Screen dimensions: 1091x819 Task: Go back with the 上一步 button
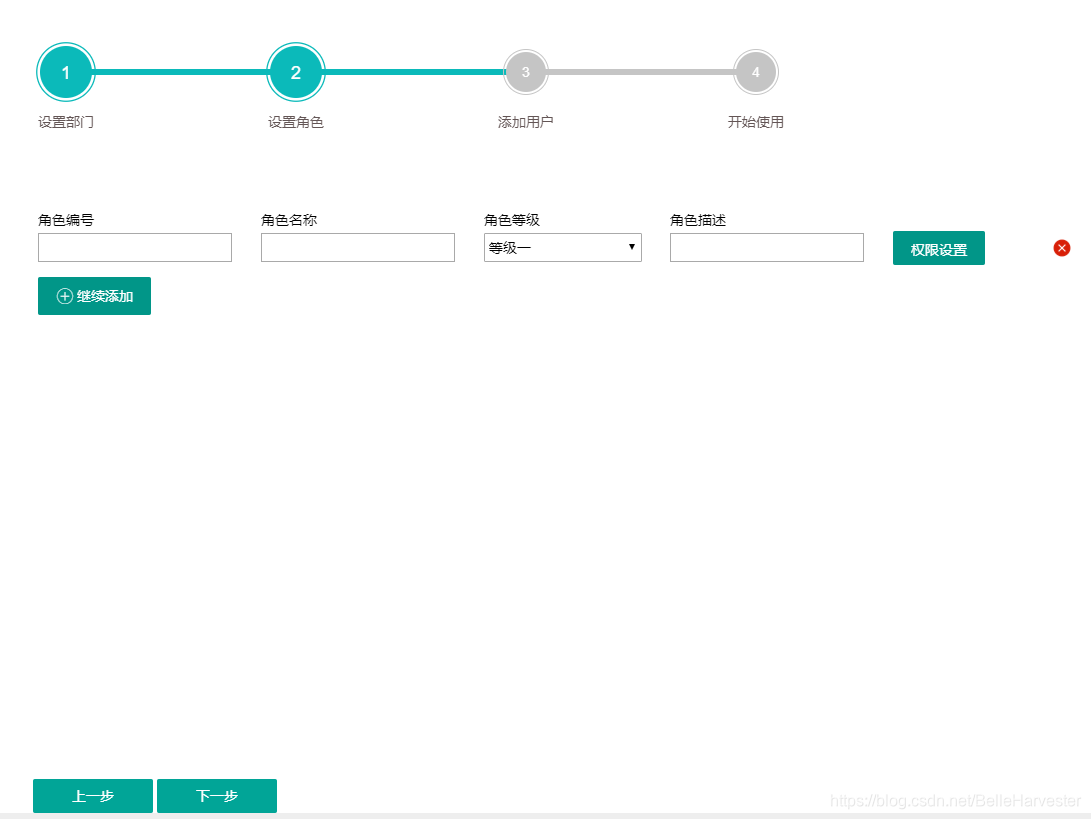point(93,795)
